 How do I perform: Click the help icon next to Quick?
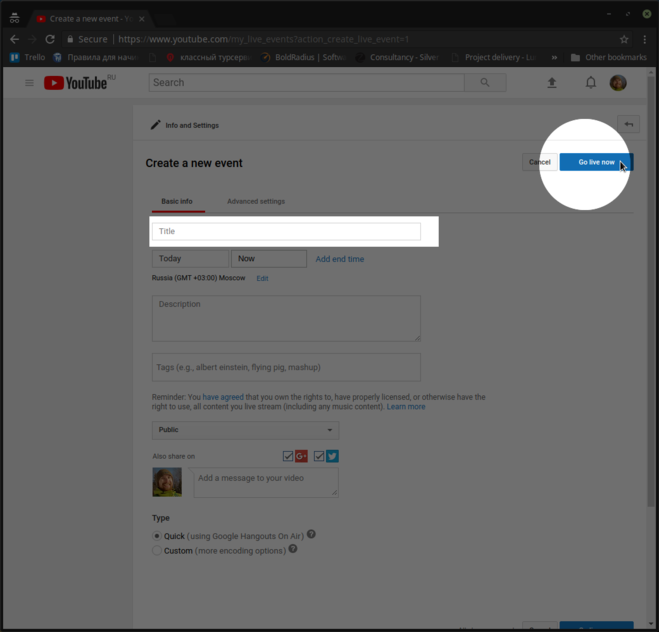pos(311,534)
